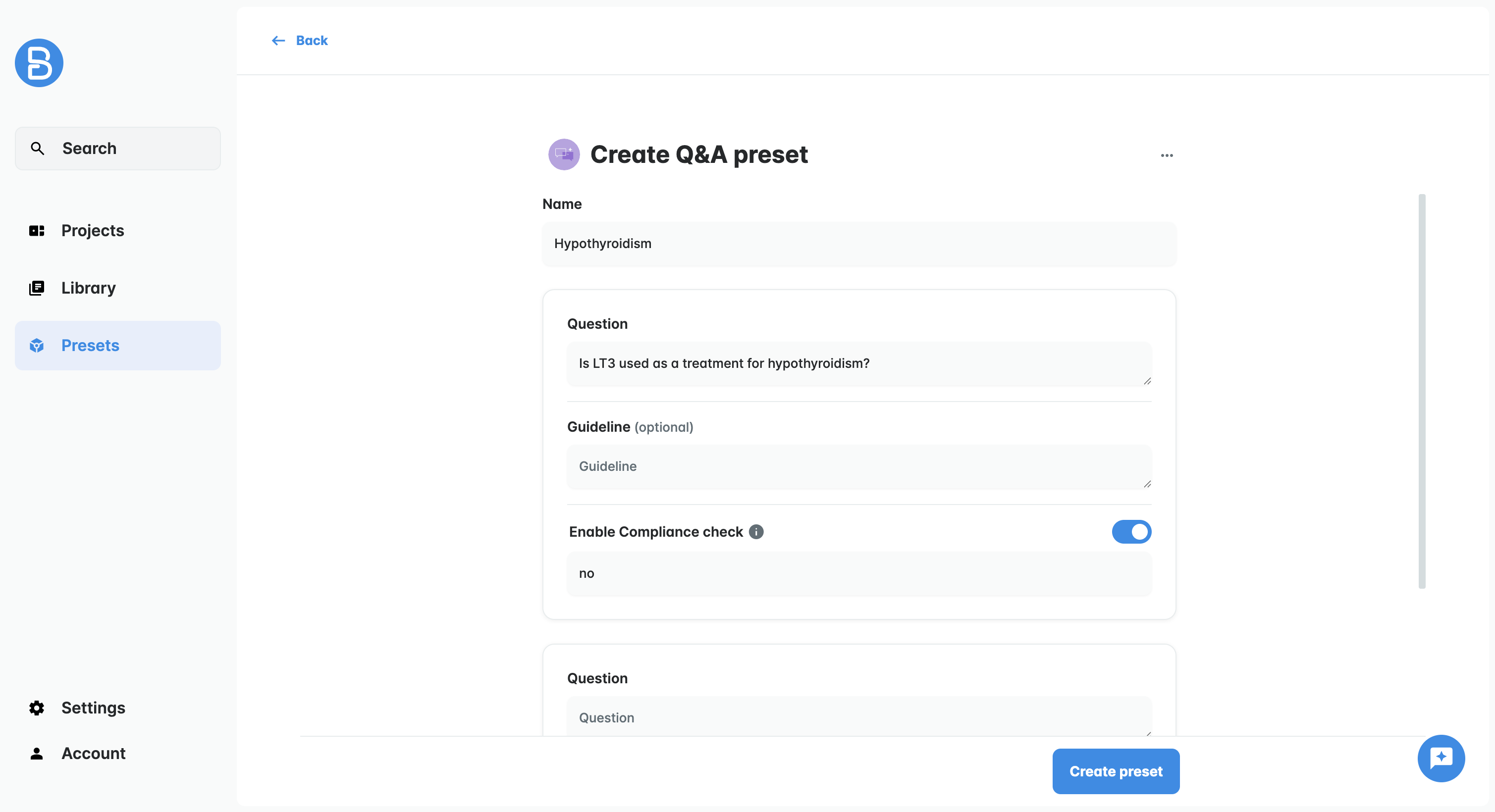1495x812 pixels.
Task: Go to the Library section
Action: coord(88,288)
